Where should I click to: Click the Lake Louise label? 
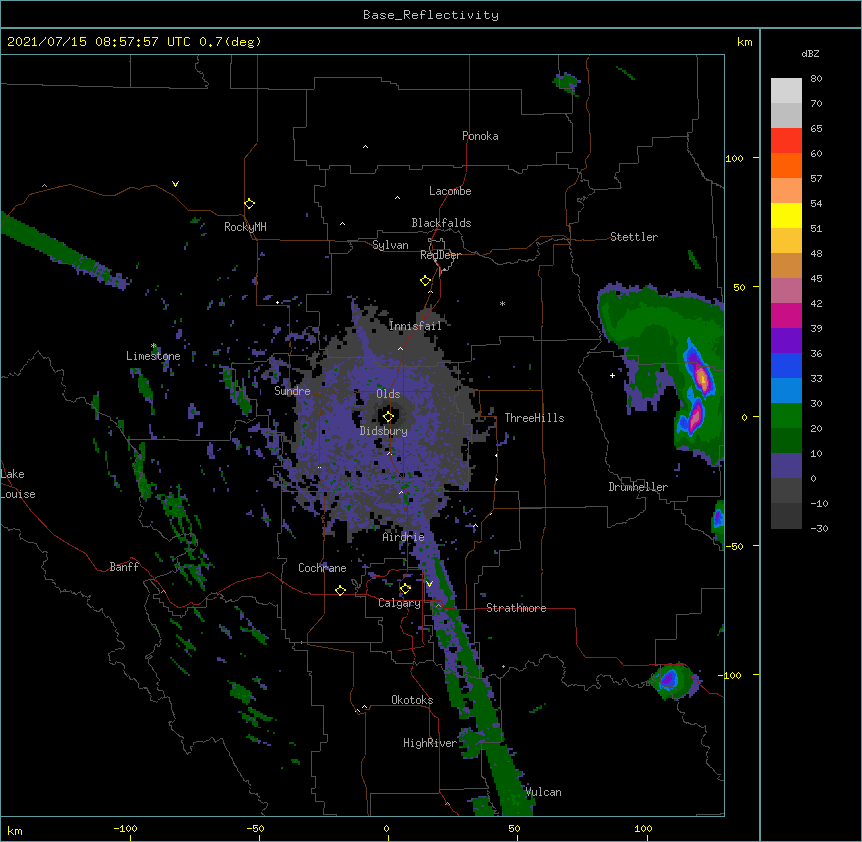click(18, 484)
